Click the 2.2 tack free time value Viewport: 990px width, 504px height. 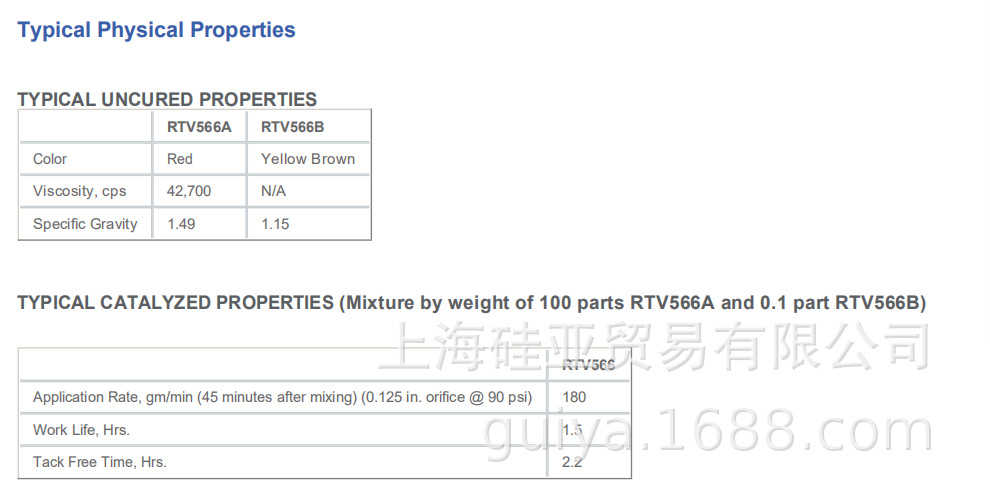pos(572,462)
